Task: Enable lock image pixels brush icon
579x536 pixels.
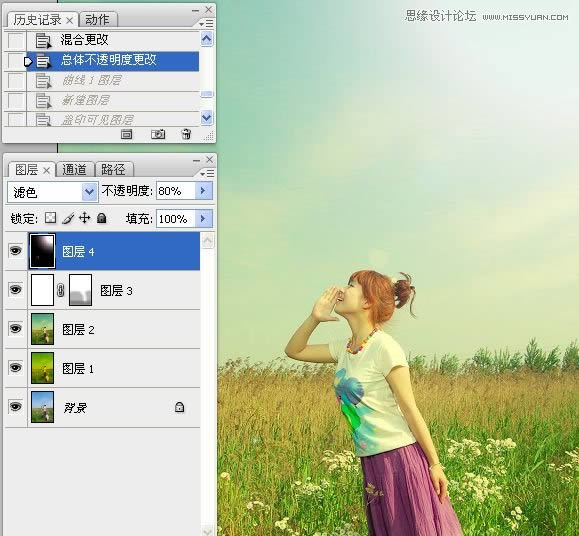Action: pos(68,218)
